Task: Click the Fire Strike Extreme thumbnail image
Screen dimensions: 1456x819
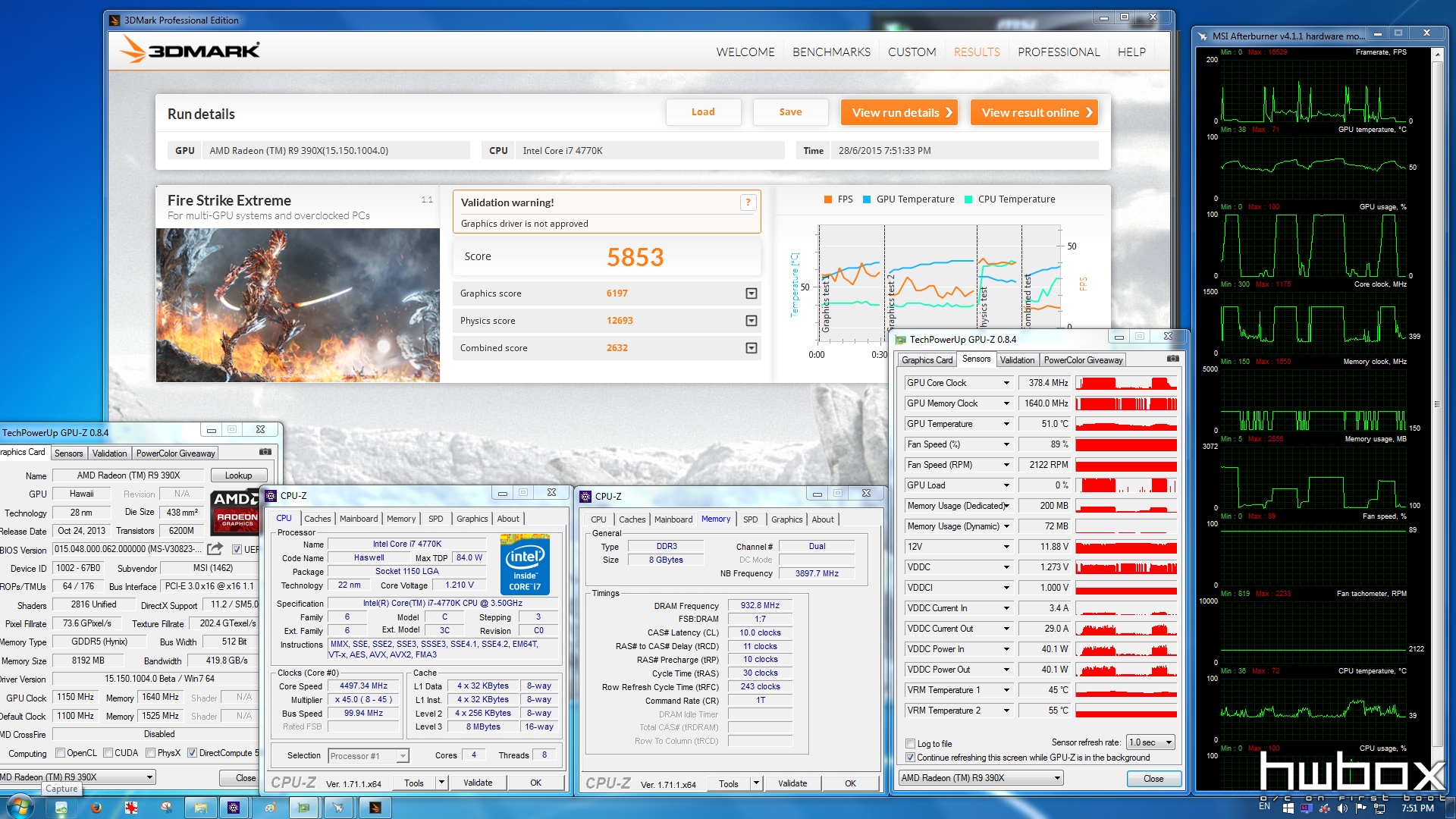Action: click(298, 305)
